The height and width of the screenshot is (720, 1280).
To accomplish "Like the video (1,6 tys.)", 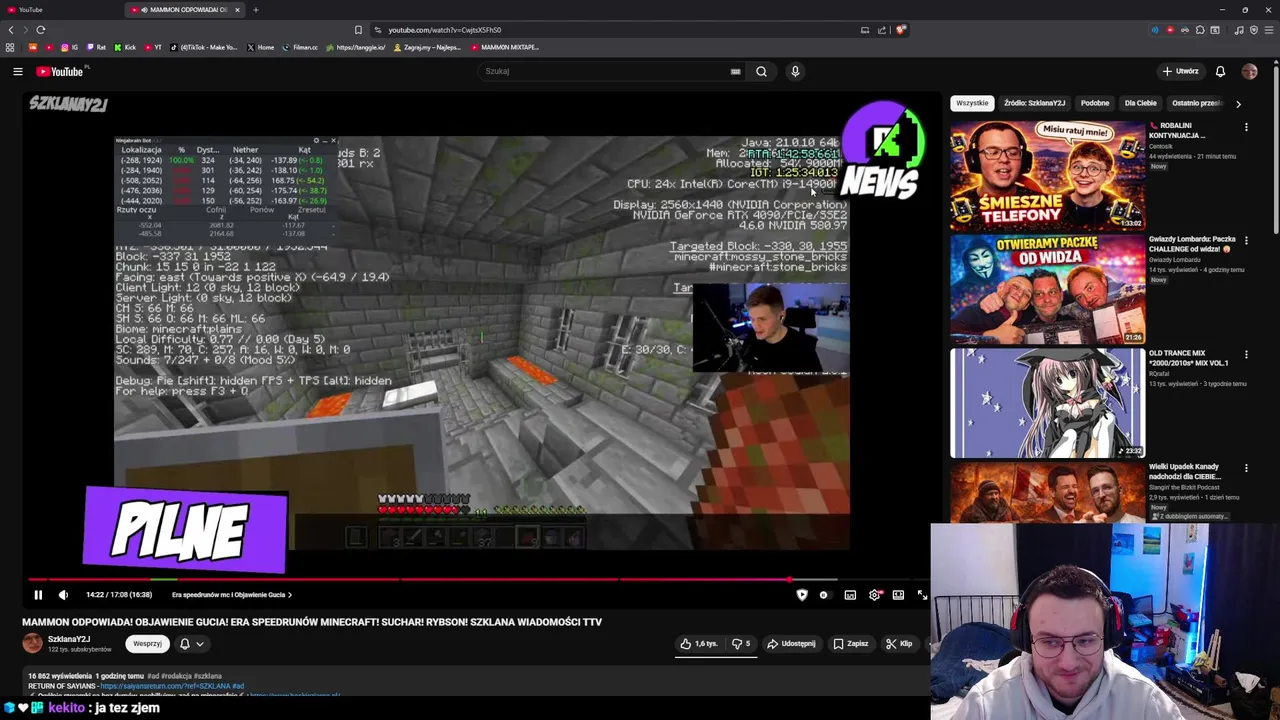I will pyautogui.click(x=699, y=644).
